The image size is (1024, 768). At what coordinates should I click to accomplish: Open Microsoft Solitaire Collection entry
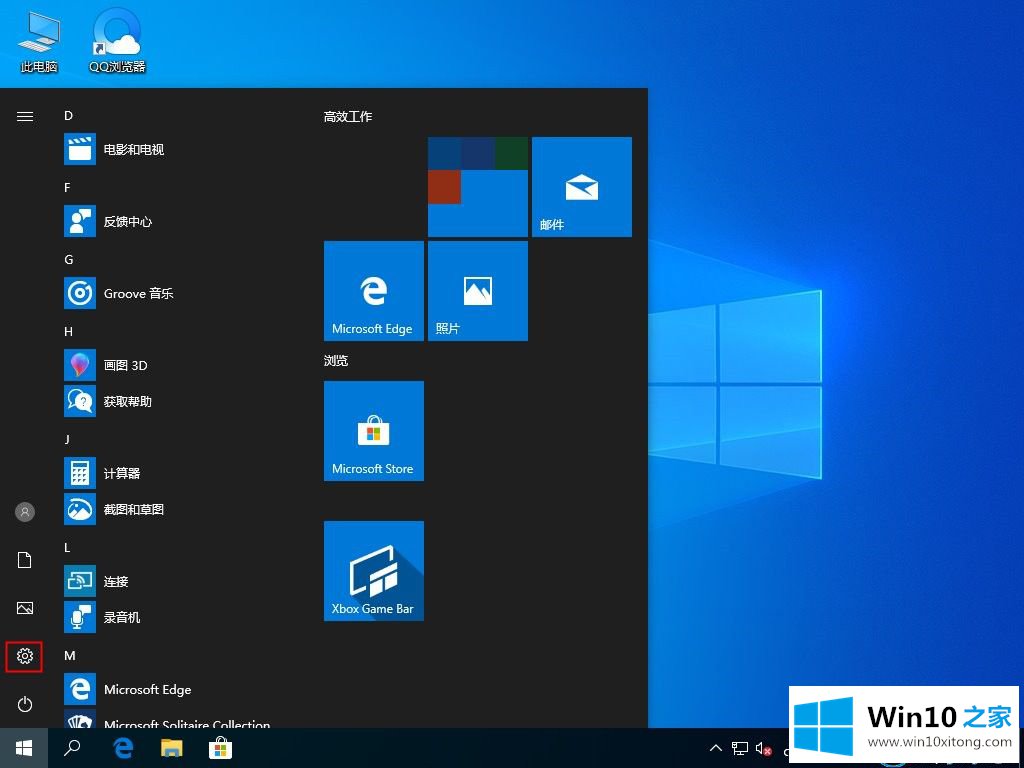177,718
